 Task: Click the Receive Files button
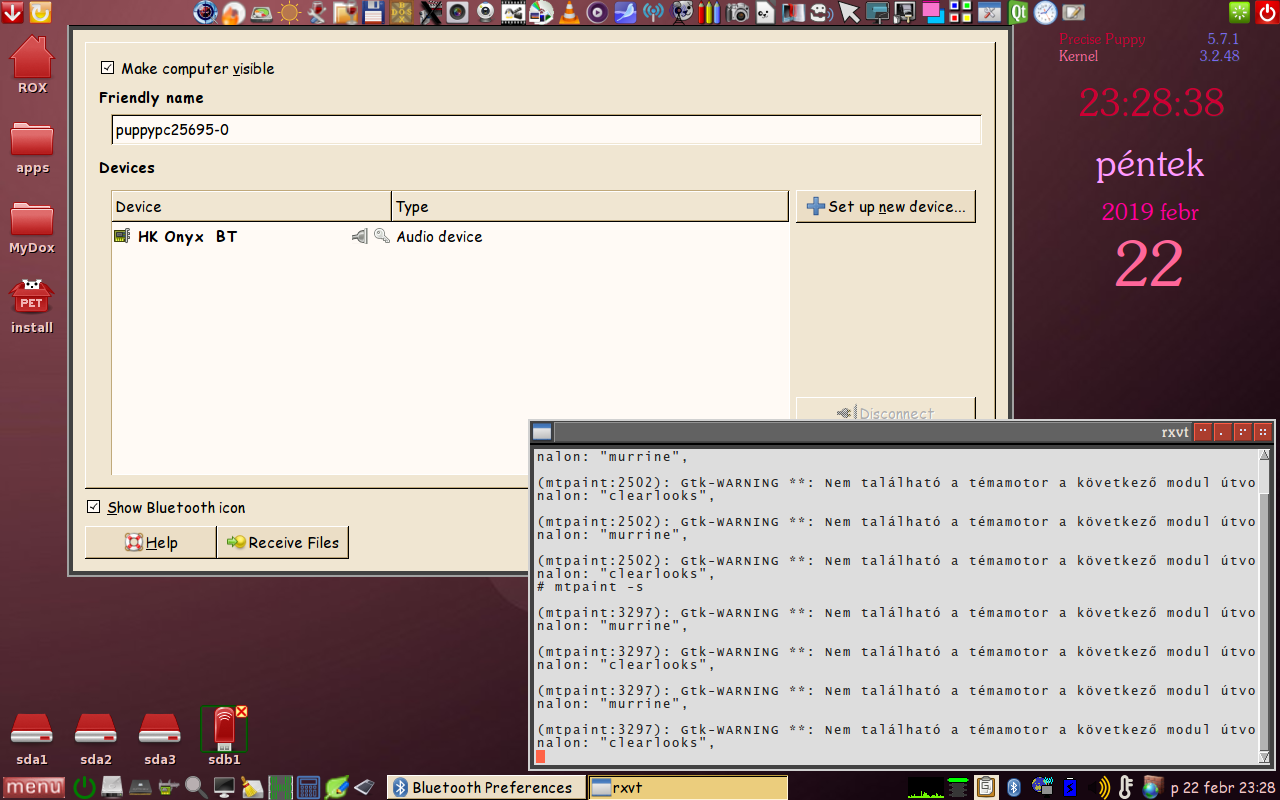283,542
